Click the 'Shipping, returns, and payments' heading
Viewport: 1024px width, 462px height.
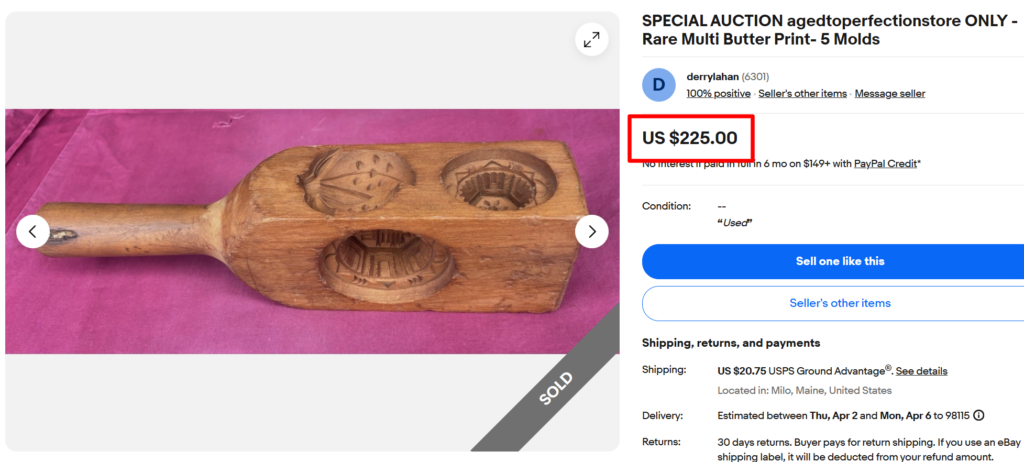[x=731, y=343]
